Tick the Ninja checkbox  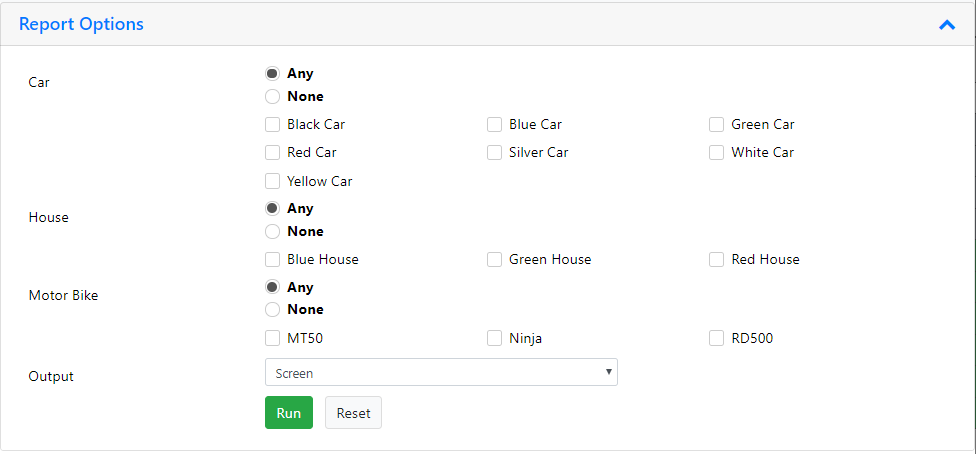pyautogui.click(x=494, y=338)
